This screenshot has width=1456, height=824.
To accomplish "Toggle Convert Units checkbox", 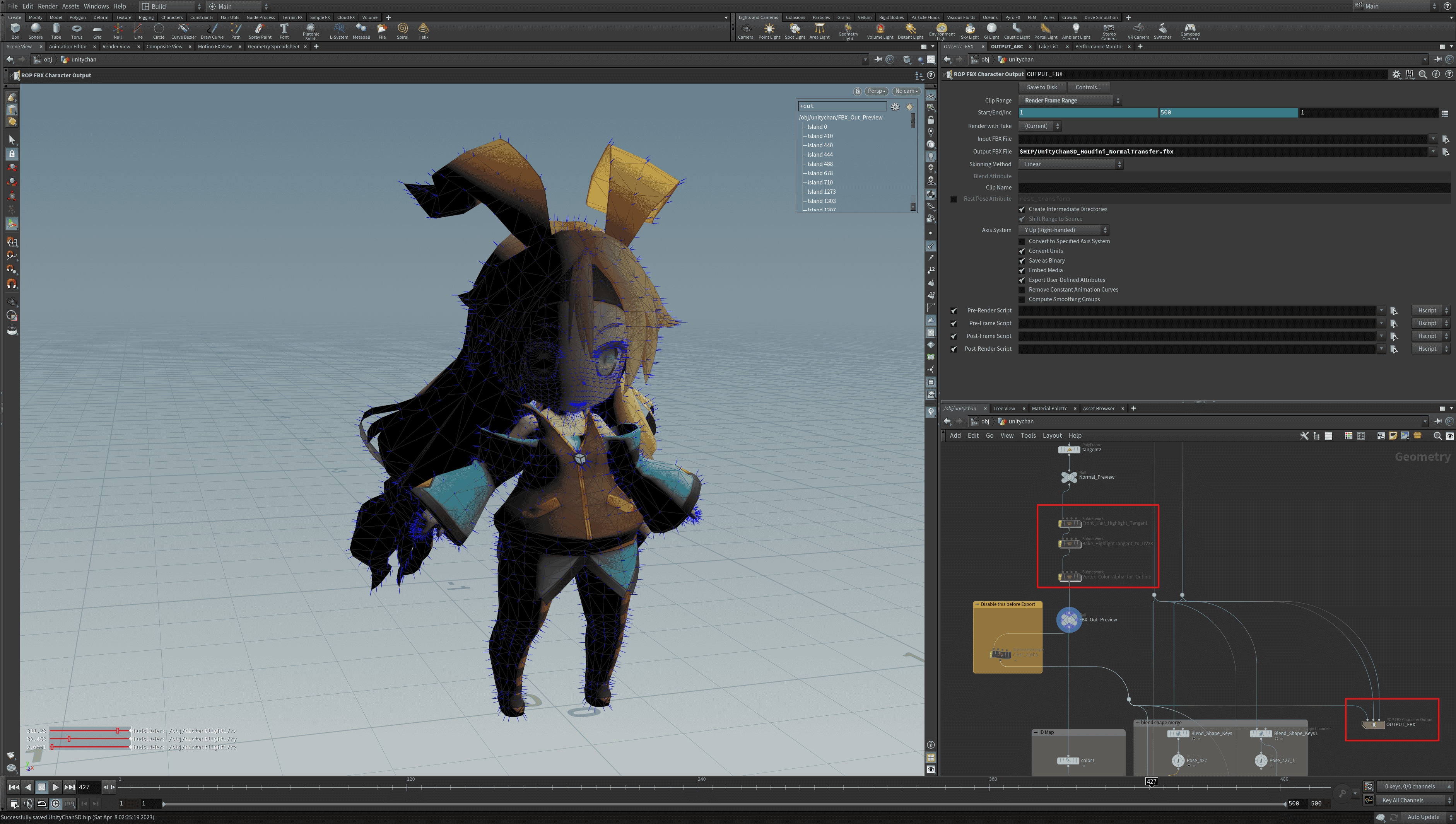I will coord(1022,251).
